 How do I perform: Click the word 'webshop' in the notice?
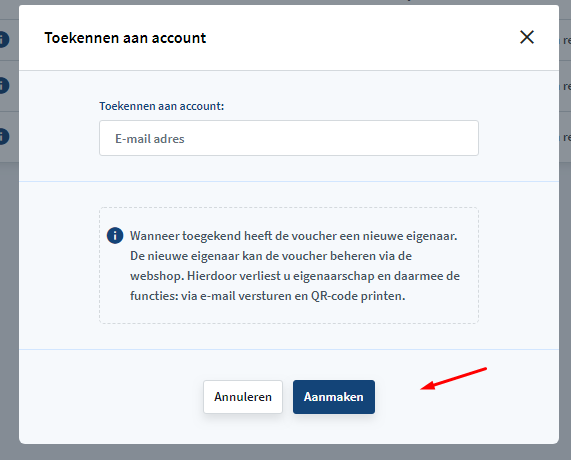click(156, 276)
